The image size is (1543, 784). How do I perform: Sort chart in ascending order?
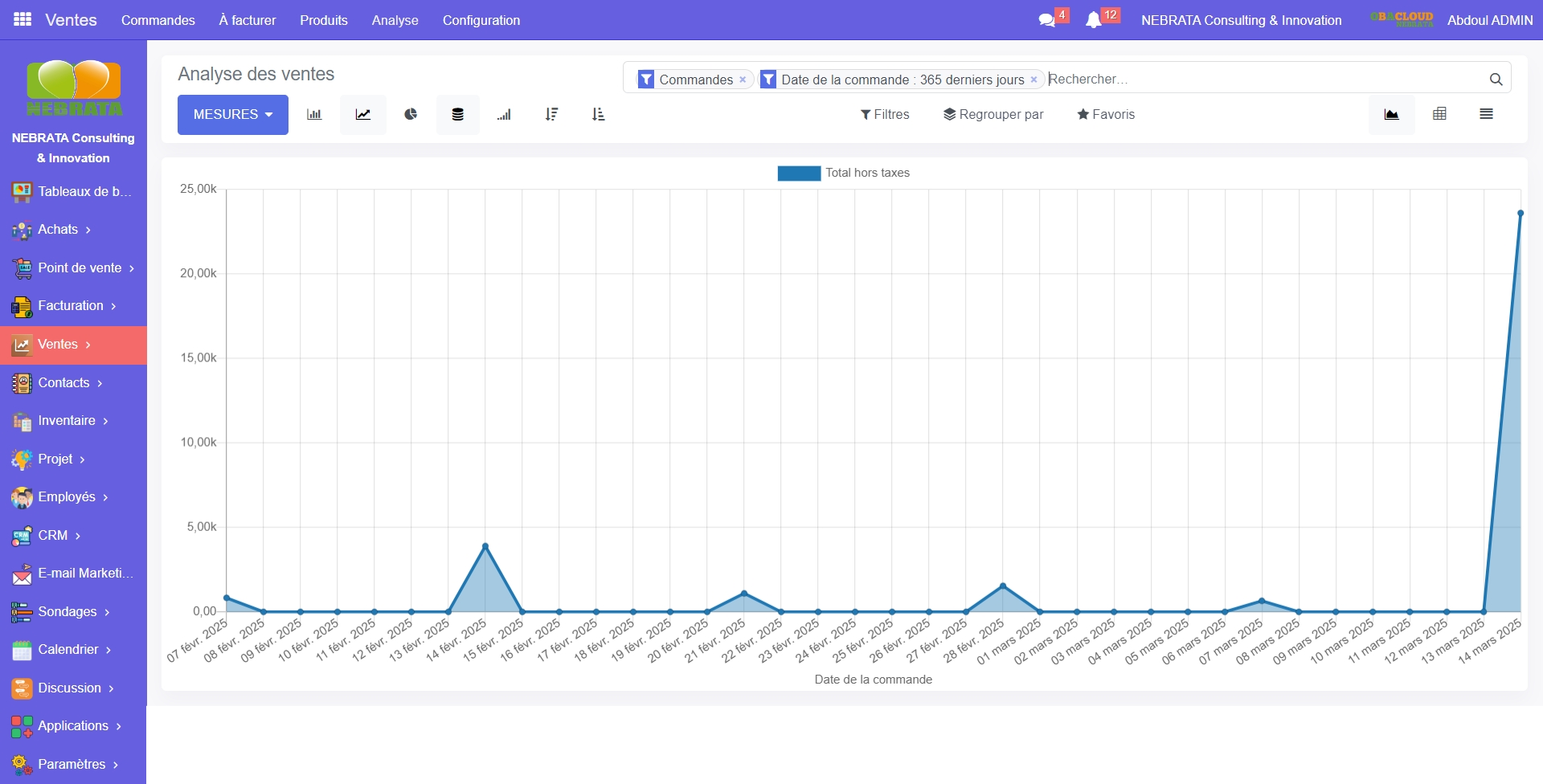click(598, 115)
